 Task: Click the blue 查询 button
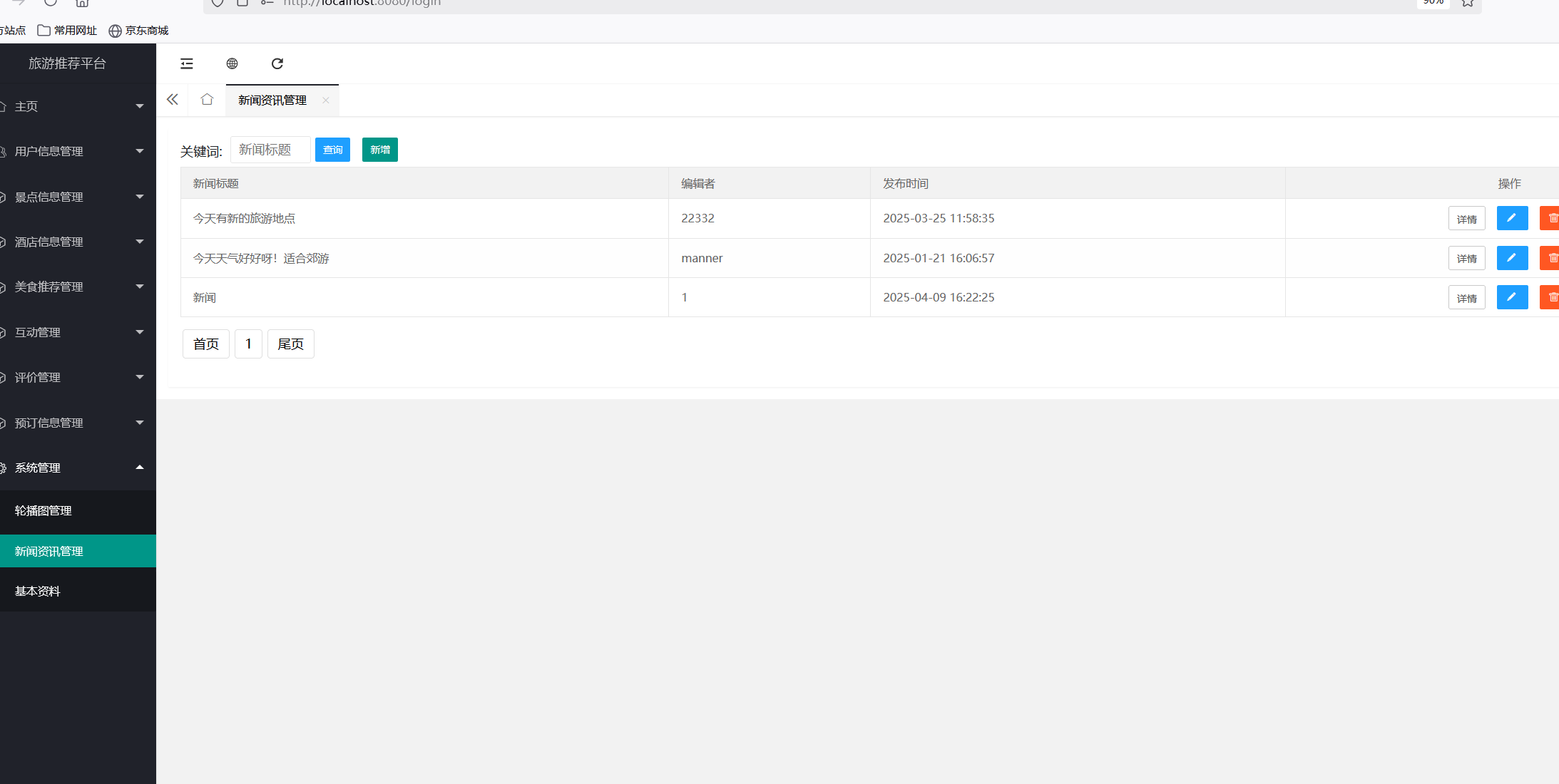pyautogui.click(x=332, y=150)
